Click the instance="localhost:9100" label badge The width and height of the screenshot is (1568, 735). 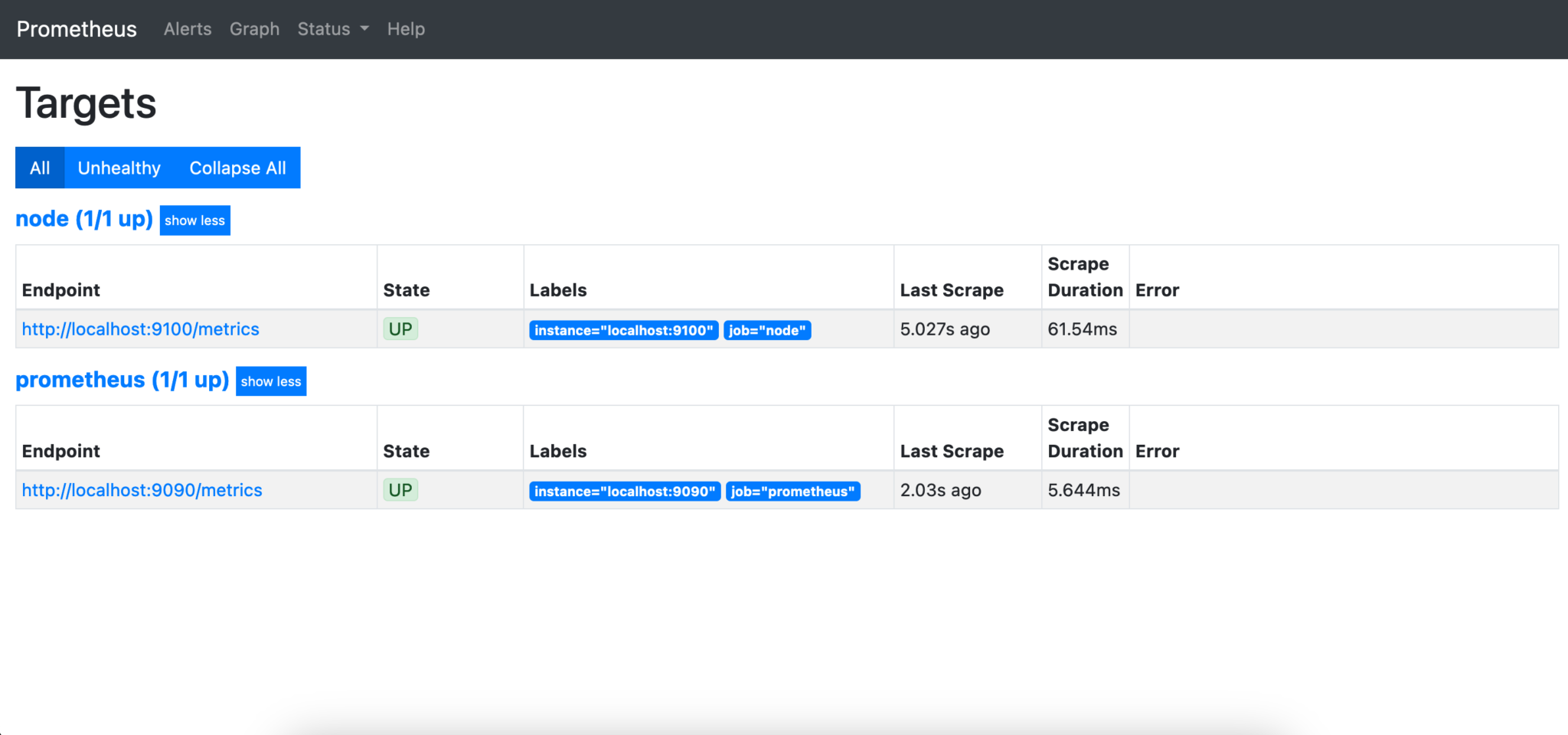622,330
